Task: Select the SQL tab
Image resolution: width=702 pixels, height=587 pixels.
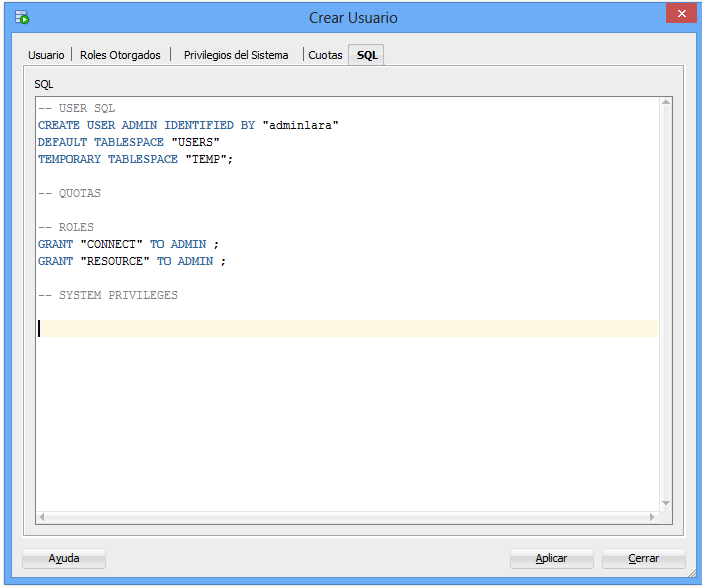Action: coord(367,55)
